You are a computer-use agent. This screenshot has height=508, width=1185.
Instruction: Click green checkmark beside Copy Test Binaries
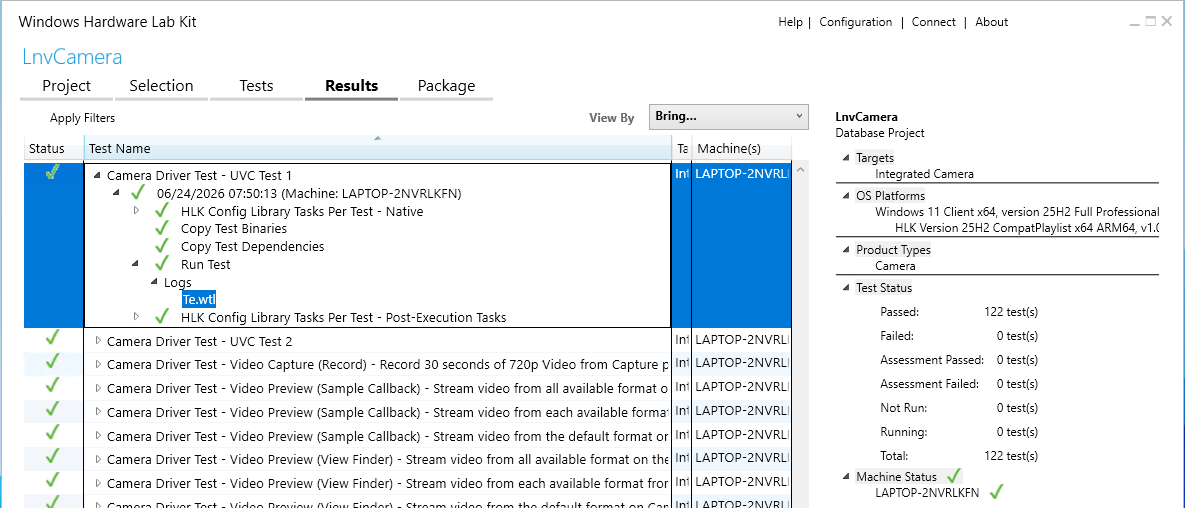162,228
